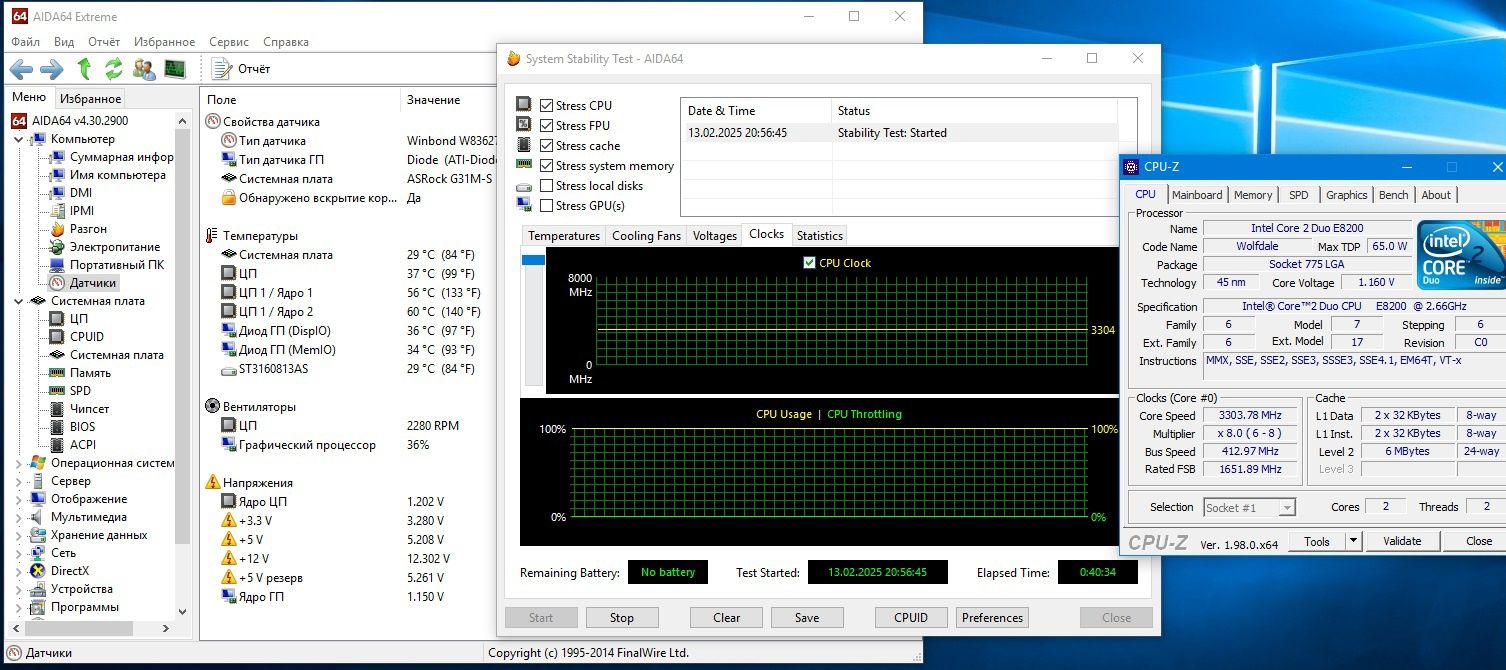1506x670 pixels.
Task: Click the forward arrow in the AIDA64 toolbar
Action: pos(52,69)
